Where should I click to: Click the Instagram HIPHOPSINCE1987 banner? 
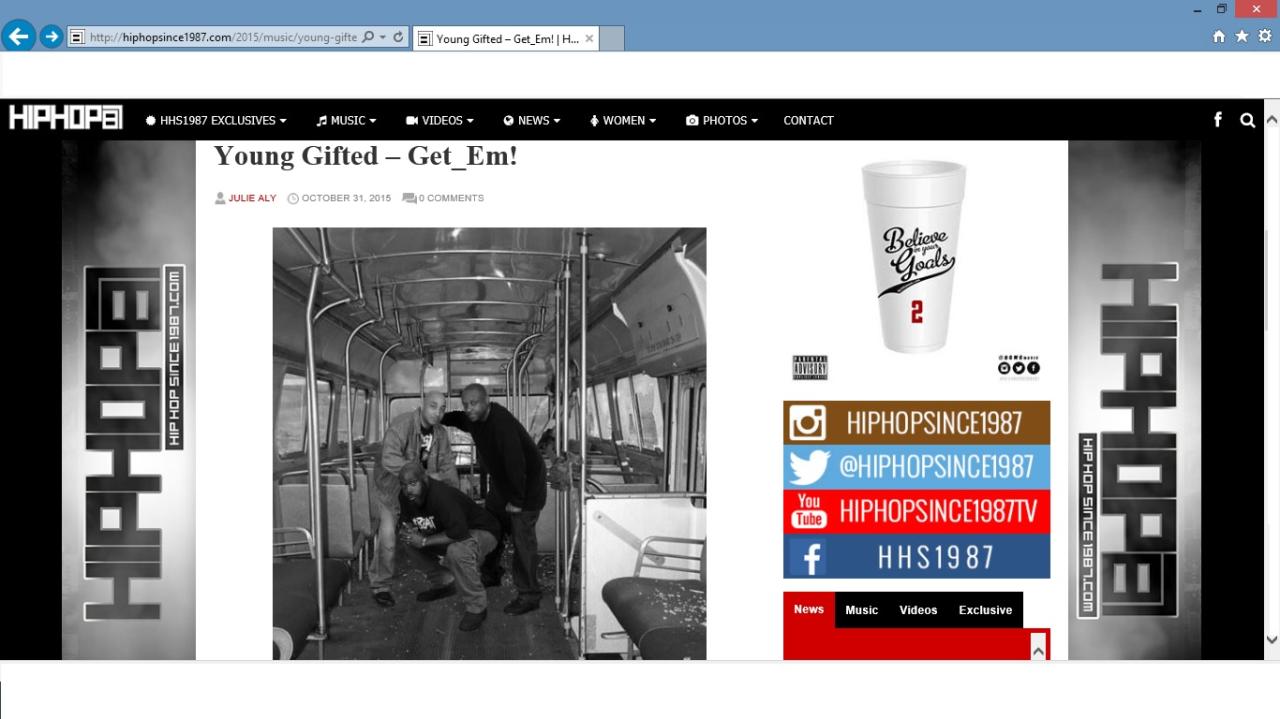click(x=916, y=423)
